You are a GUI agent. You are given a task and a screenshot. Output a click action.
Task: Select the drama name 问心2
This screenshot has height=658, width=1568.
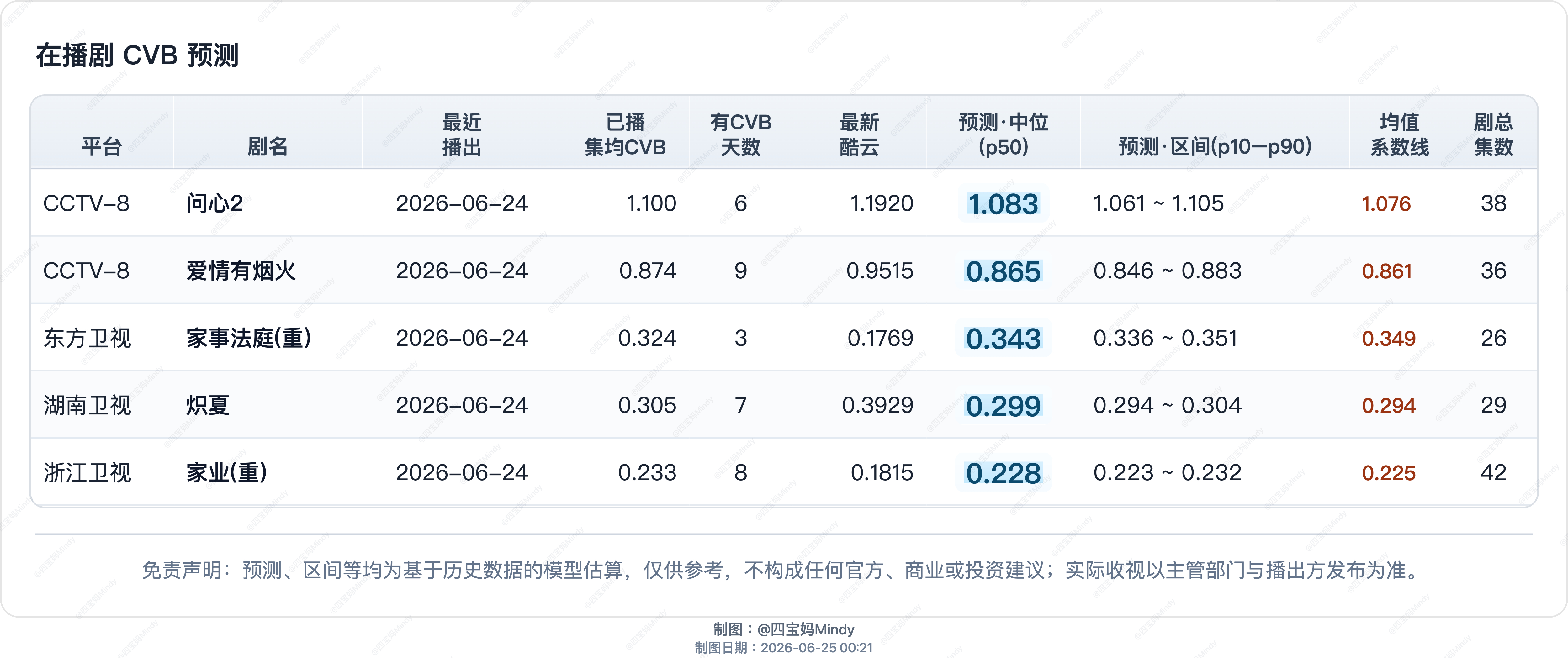215,203
